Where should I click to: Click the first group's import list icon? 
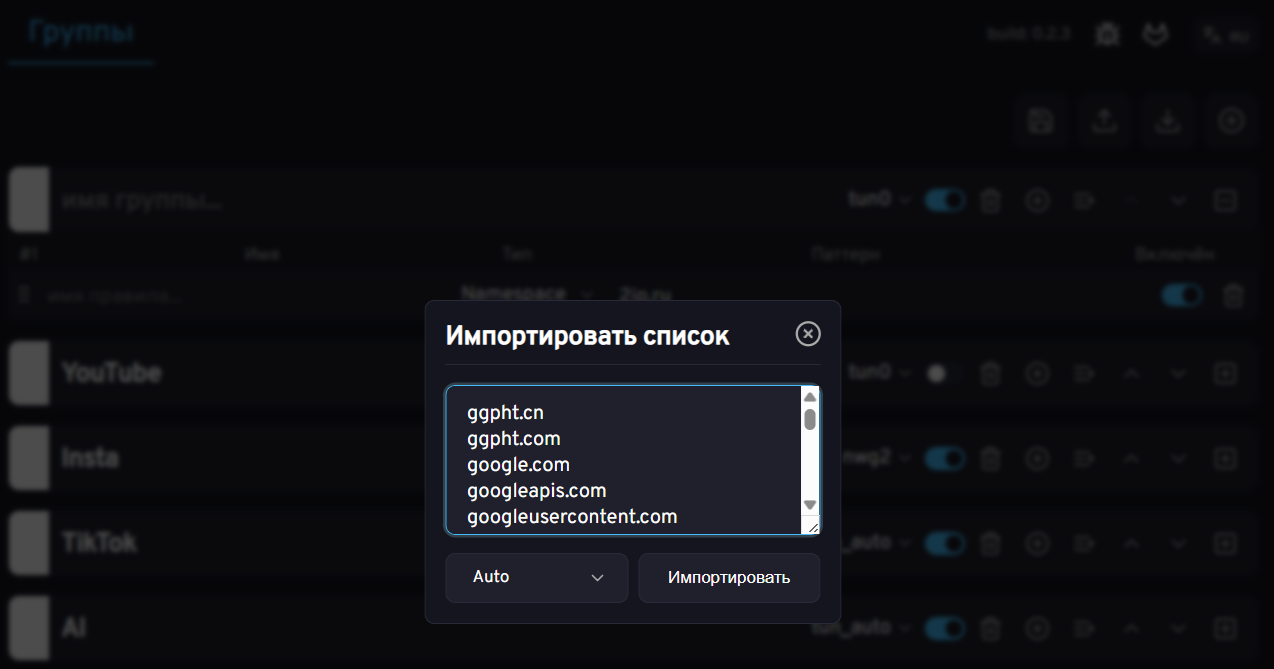pos(1083,201)
